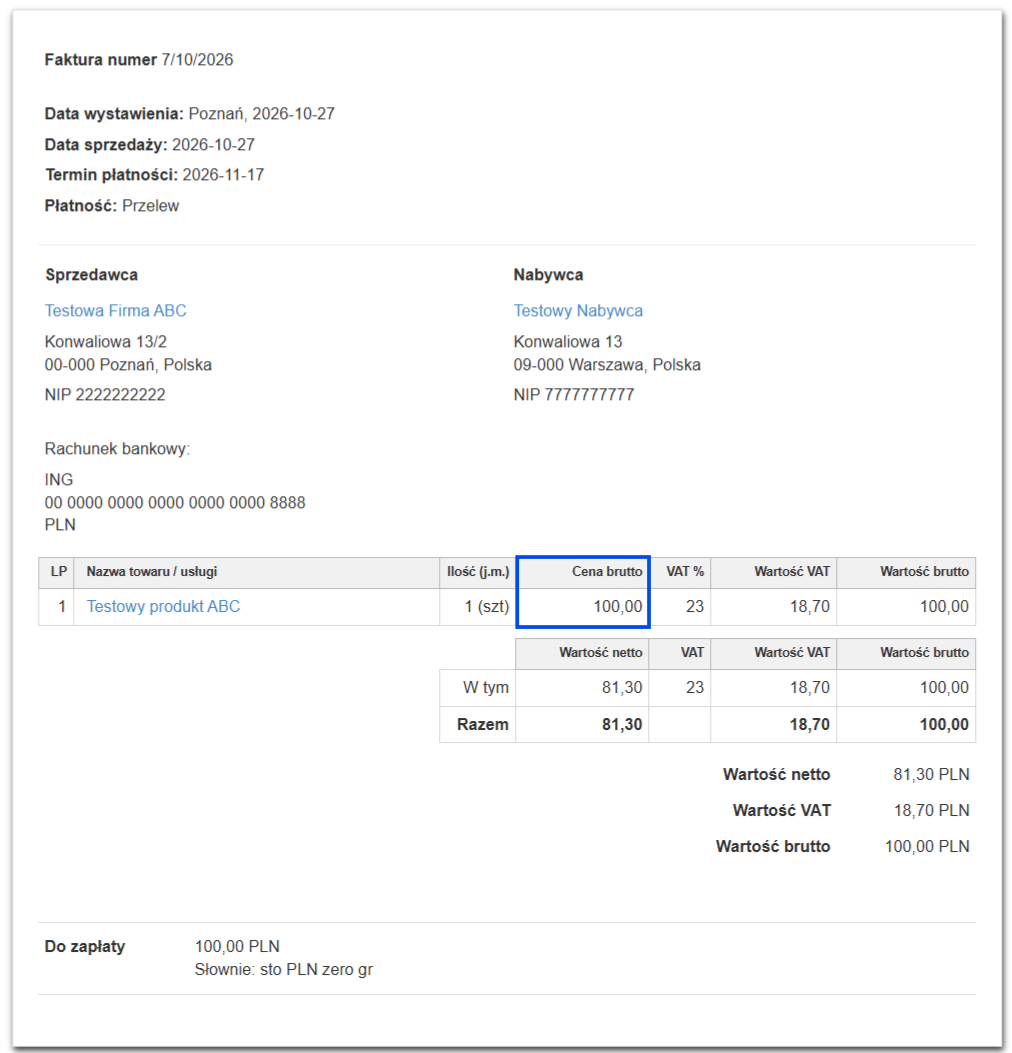The width and height of the screenshot is (1012, 1053).
Task: Click the "W tym" row label
Action: [486, 688]
